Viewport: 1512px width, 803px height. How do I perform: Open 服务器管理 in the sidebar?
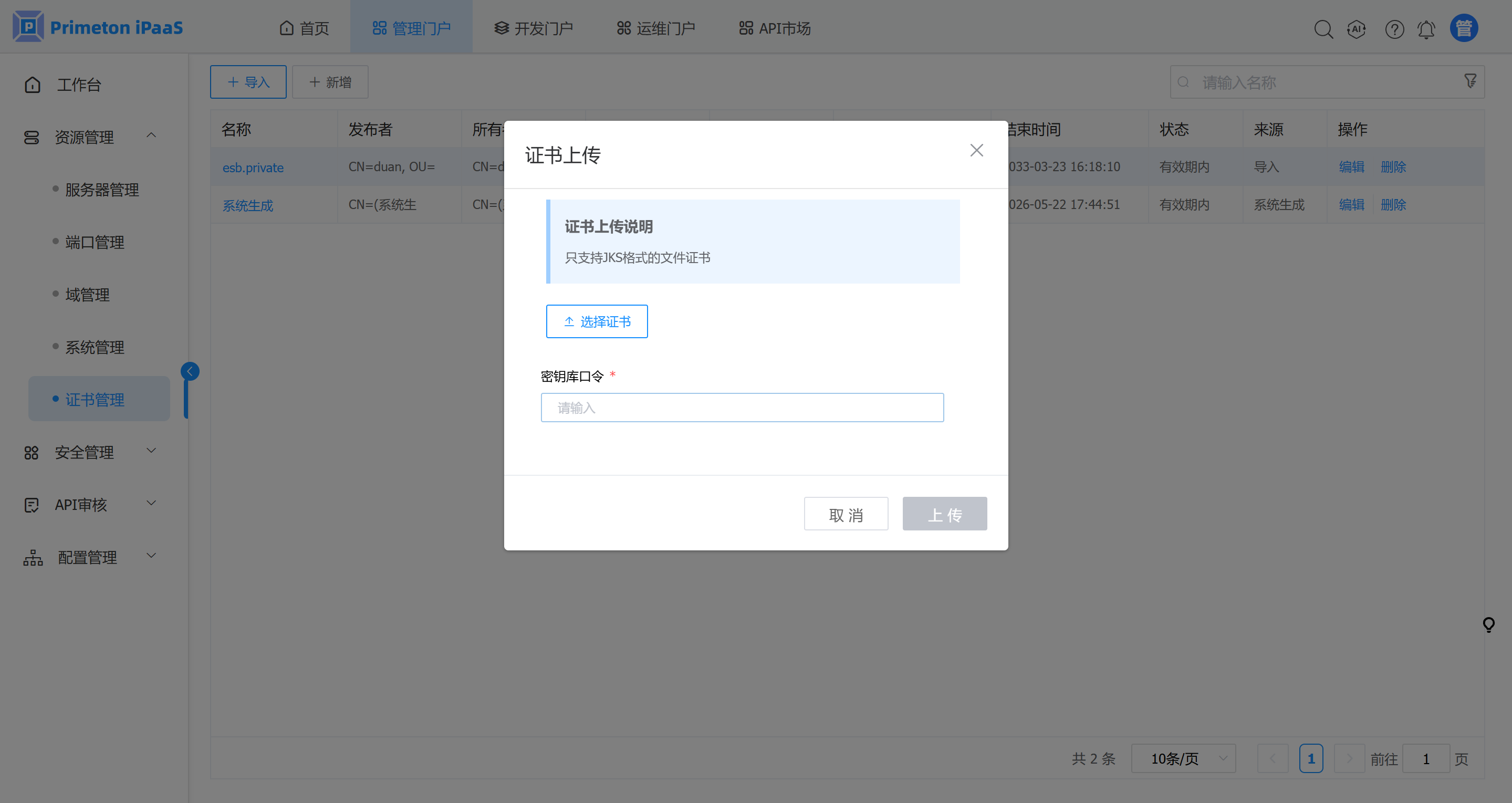point(101,190)
